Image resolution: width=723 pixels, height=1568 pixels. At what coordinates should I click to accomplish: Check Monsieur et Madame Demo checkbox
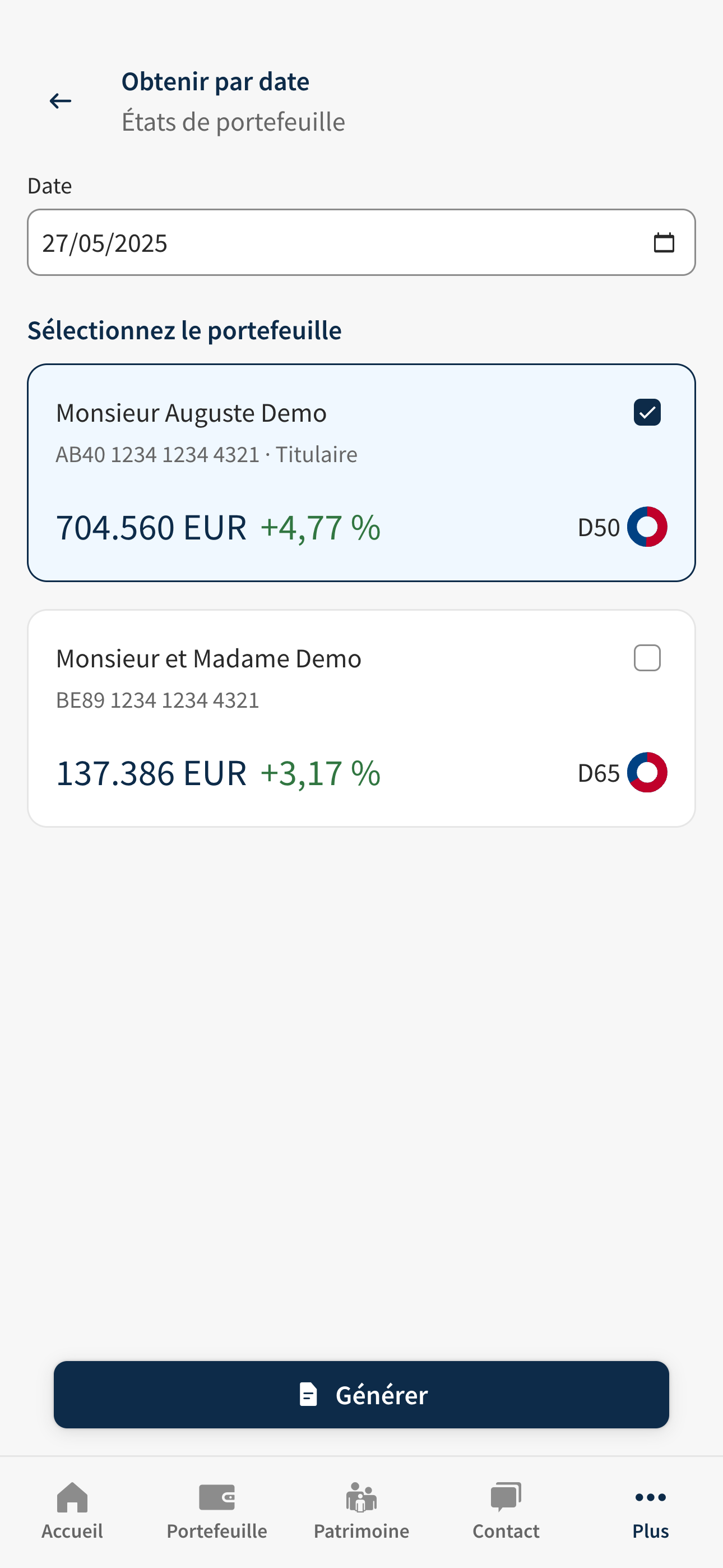pos(647,658)
